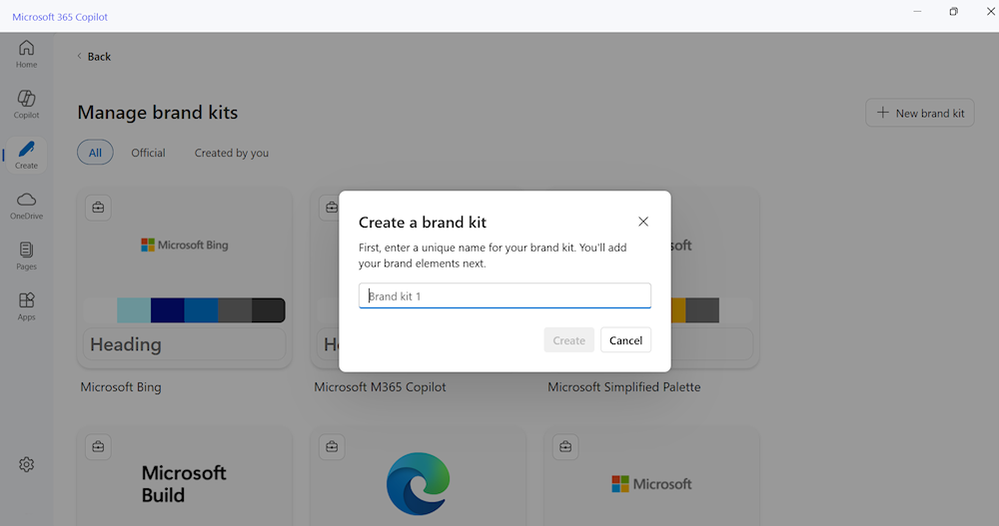999x526 pixels.
Task: Click orange swatch in Simplified Palette kit
Action: pos(678,310)
